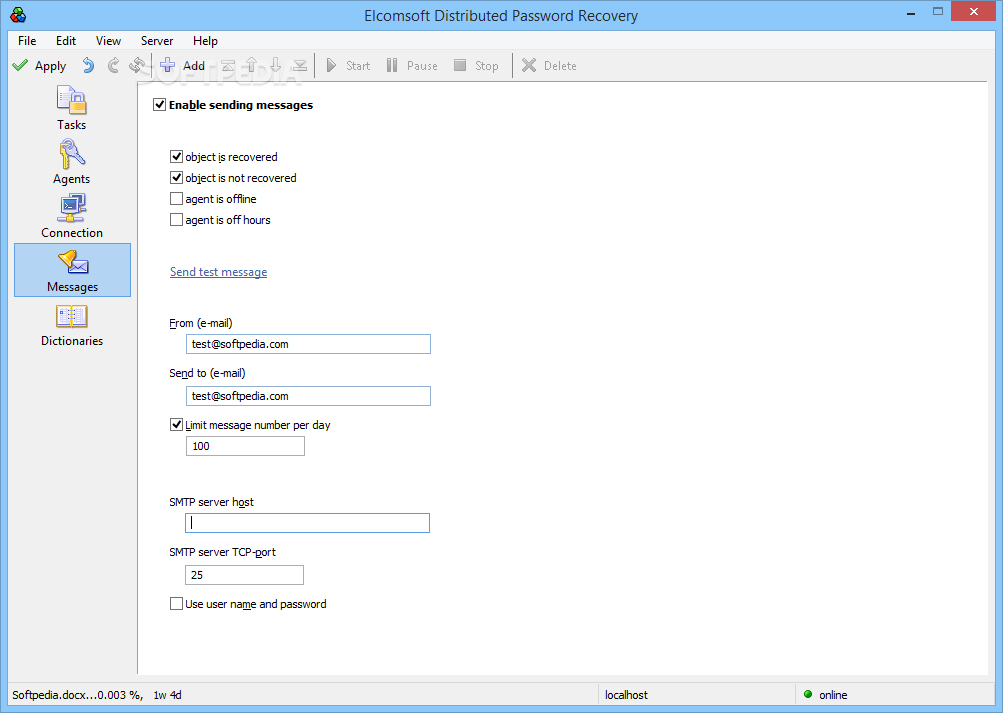Click the message limit field showing 100
The image size is (1003, 713).
(245, 446)
